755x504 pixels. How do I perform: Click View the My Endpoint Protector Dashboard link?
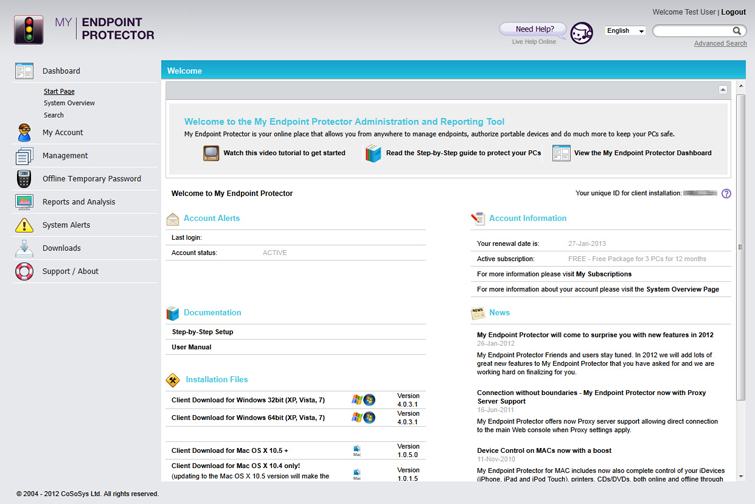(x=643, y=153)
